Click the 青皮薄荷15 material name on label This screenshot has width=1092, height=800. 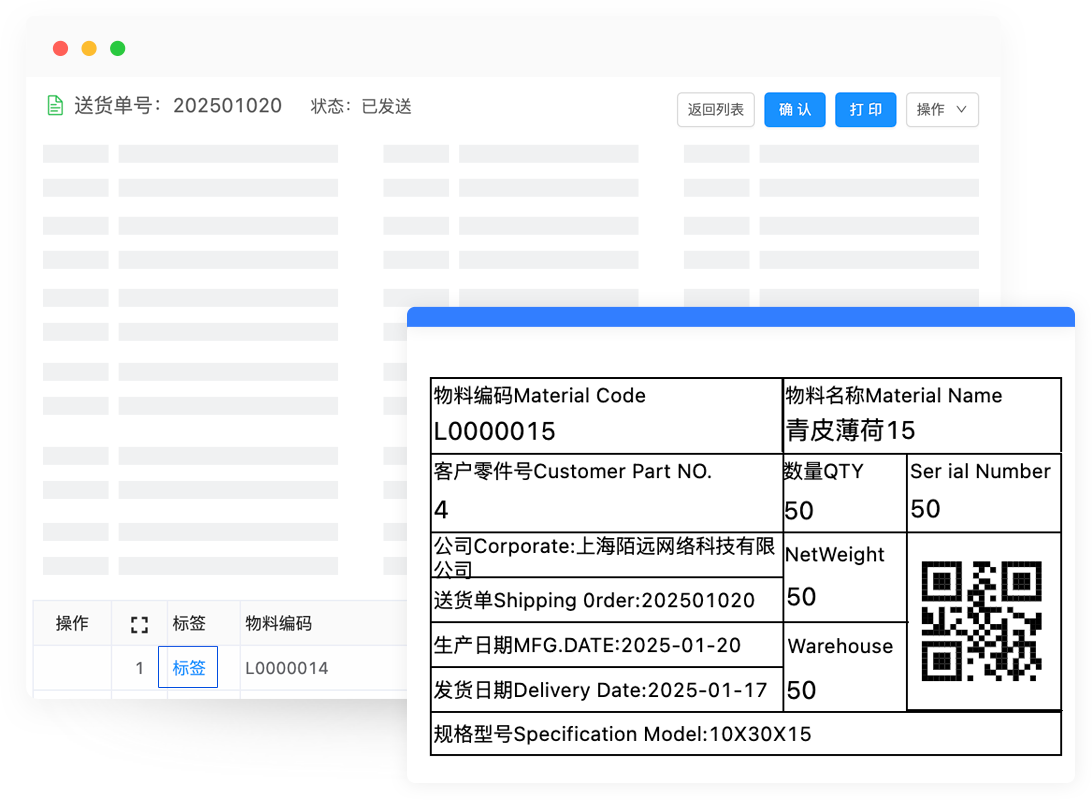850,430
